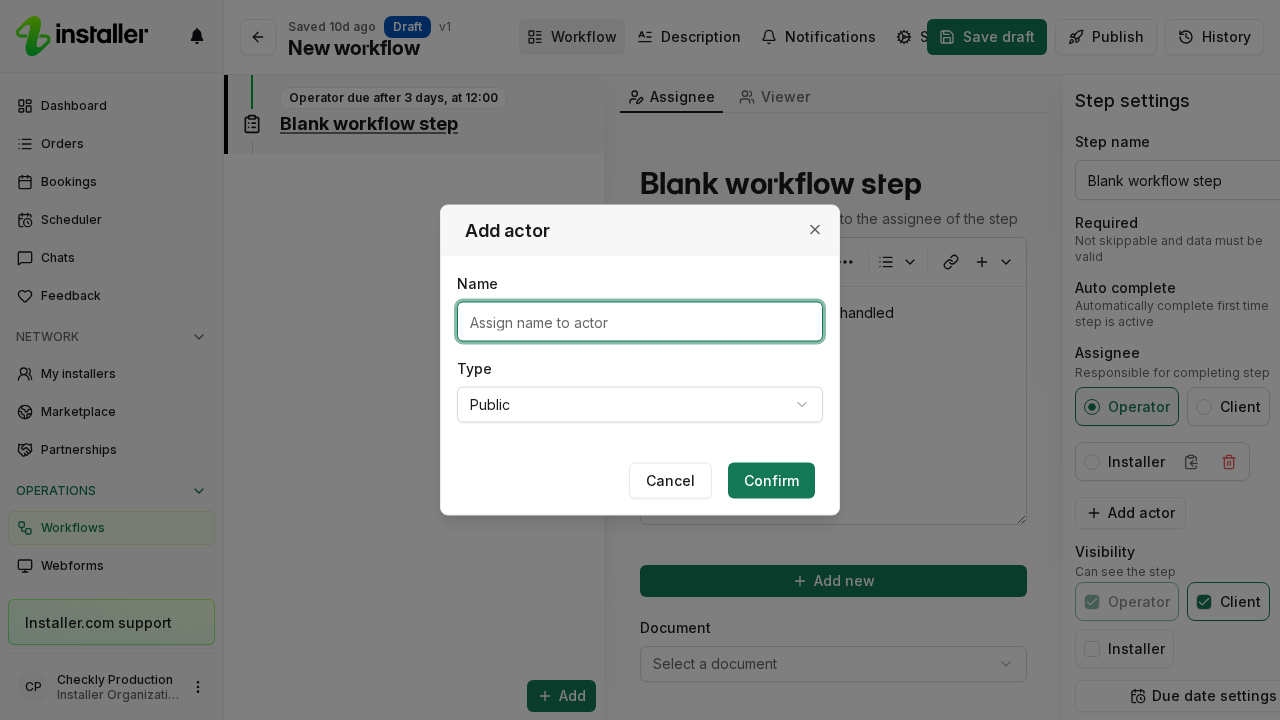This screenshot has width=1280, height=720.
Task: Open the Type dropdown showing Public
Action: click(640, 405)
